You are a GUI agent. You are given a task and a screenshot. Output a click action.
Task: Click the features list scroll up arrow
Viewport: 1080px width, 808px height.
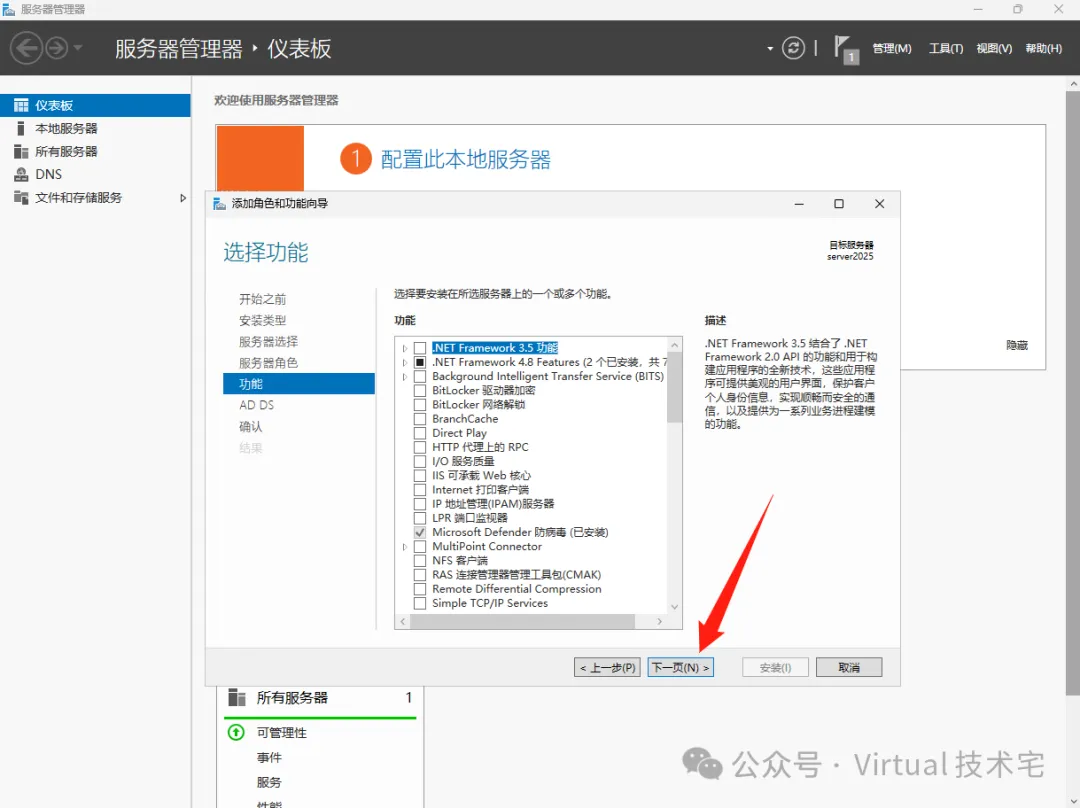pos(674,344)
